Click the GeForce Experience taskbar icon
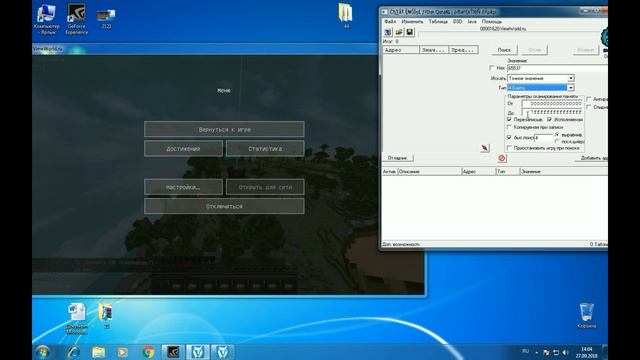The image size is (640, 360). click(x=173, y=352)
